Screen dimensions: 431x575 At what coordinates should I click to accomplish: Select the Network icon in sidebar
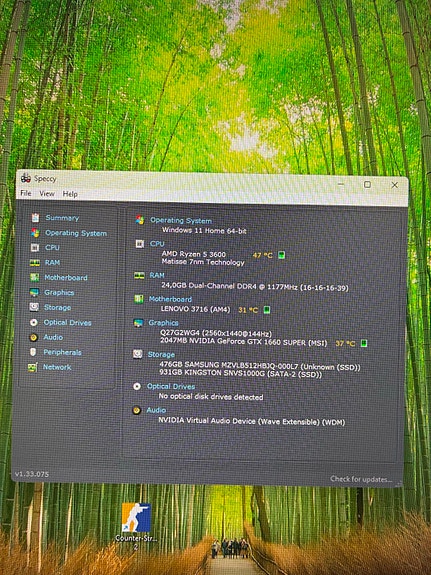[32, 367]
